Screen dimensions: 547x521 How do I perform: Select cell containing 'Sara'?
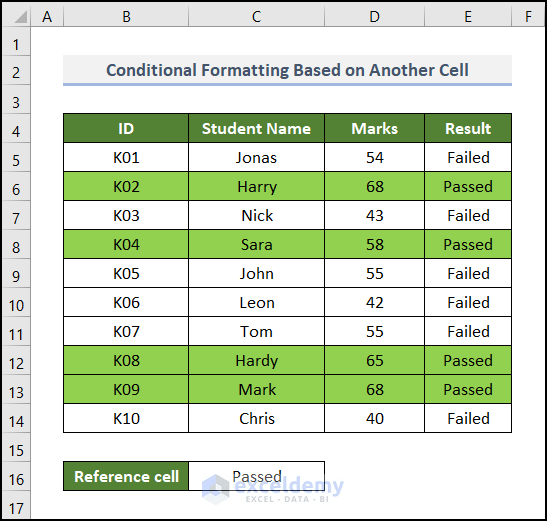[256, 244]
